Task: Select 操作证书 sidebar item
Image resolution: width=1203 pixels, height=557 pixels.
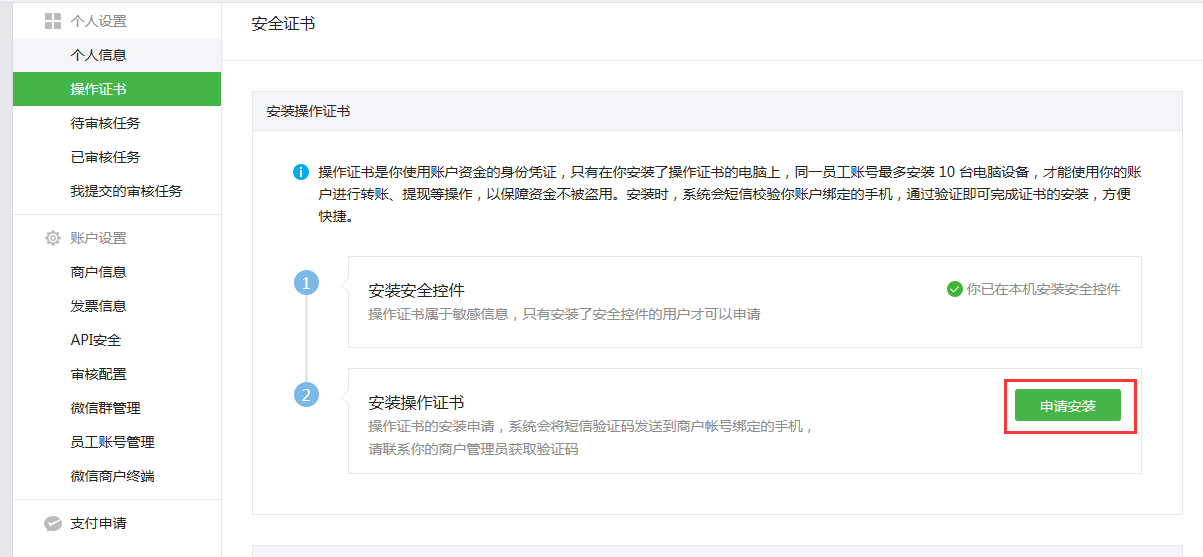Action: click(x=98, y=89)
